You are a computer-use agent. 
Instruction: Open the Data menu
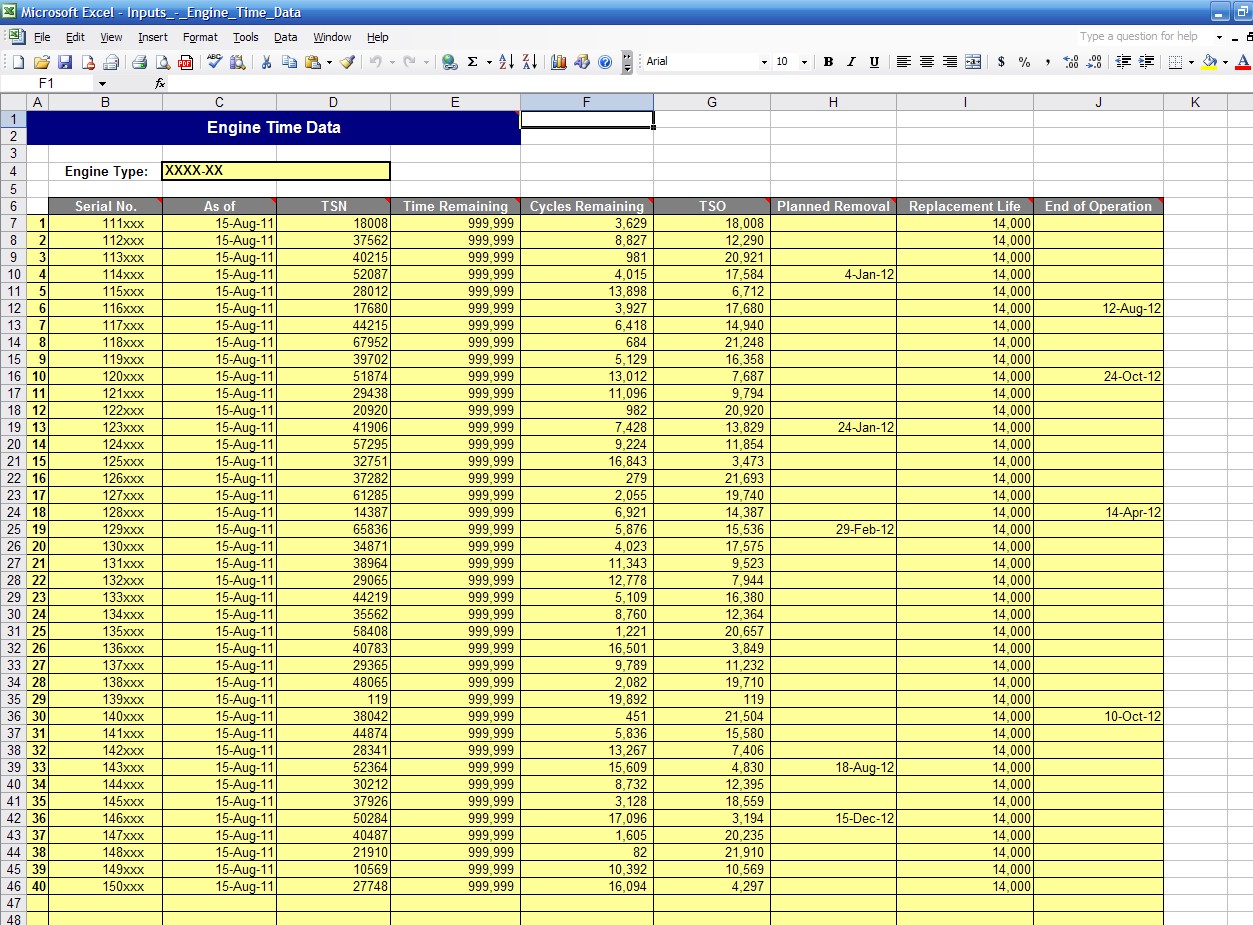coord(286,37)
